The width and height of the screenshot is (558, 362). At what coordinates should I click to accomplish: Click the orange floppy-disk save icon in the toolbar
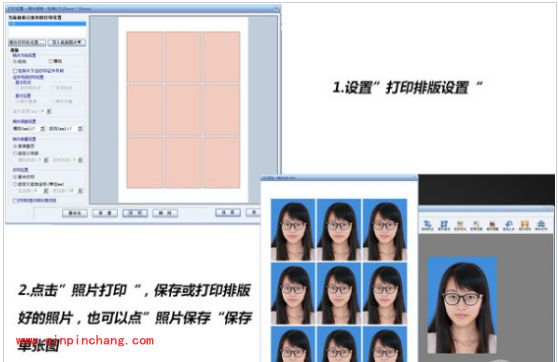(525, 225)
